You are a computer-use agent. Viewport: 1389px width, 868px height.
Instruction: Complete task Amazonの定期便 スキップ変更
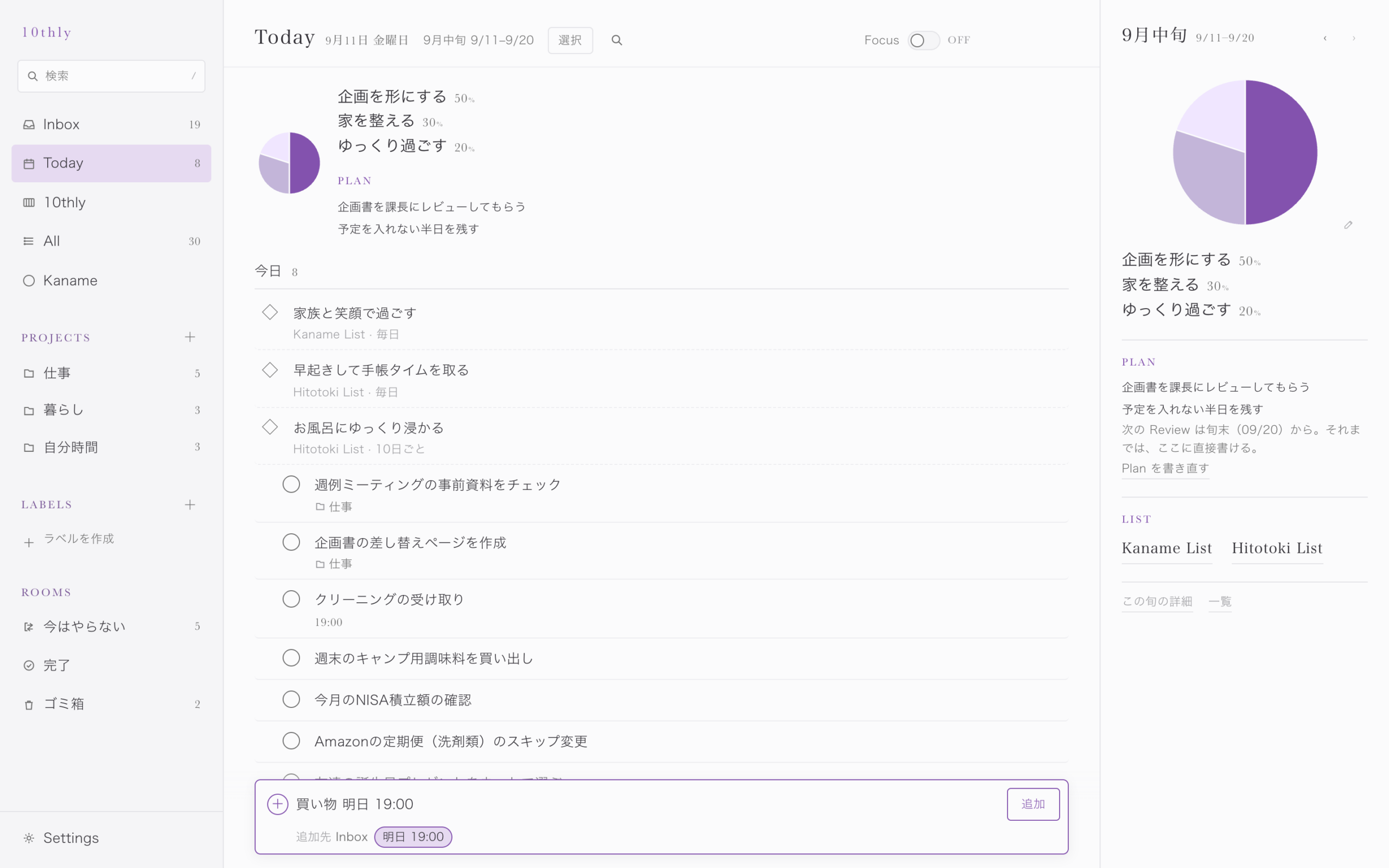(x=291, y=741)
